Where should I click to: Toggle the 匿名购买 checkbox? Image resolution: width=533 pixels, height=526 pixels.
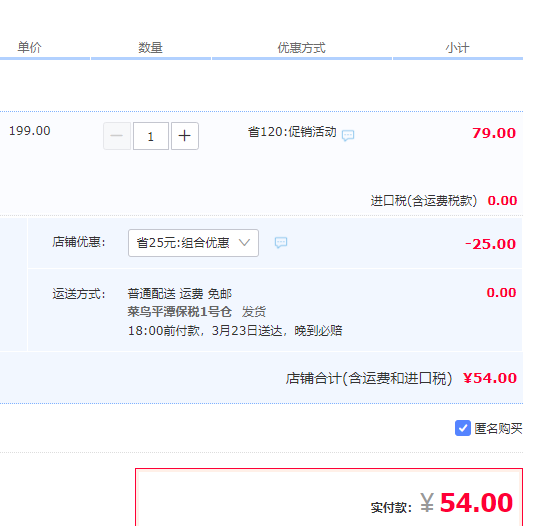463,428
